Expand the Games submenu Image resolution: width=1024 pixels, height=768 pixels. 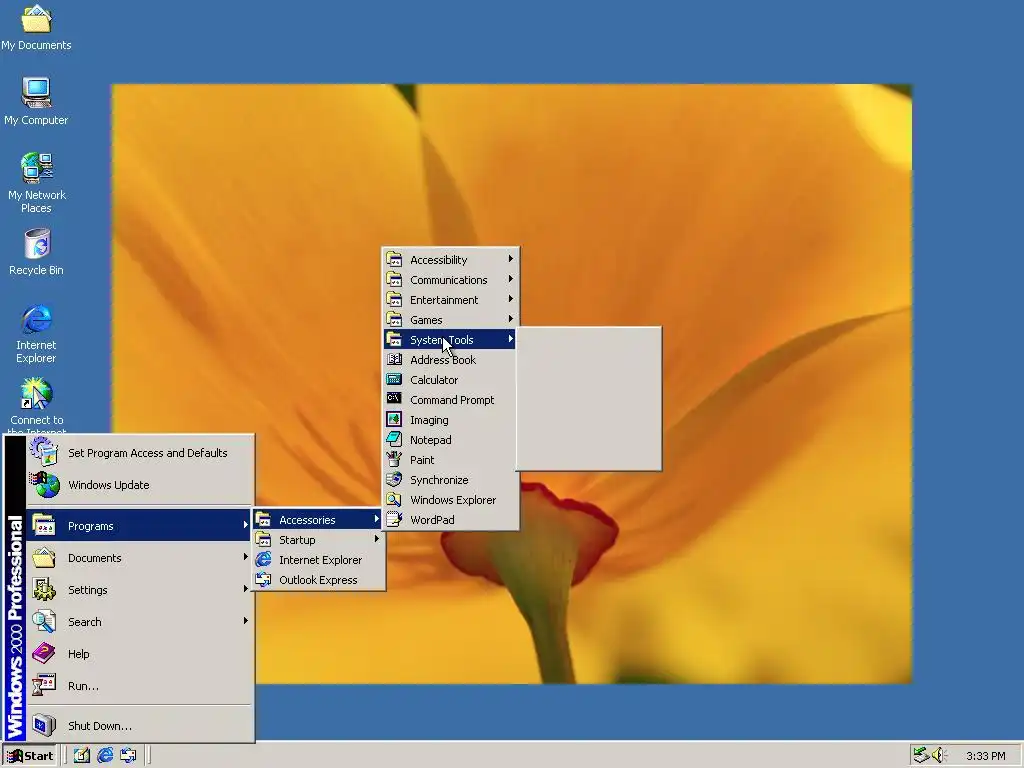click(x=451, y=320)
